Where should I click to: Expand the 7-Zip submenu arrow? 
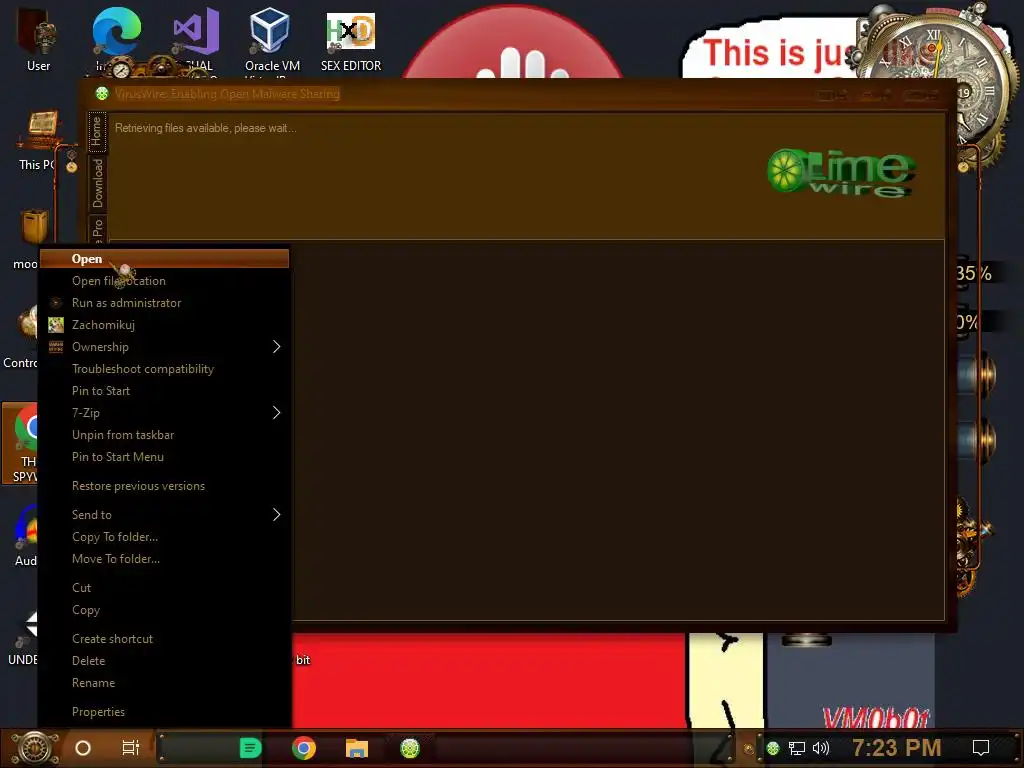pos(276,413)
